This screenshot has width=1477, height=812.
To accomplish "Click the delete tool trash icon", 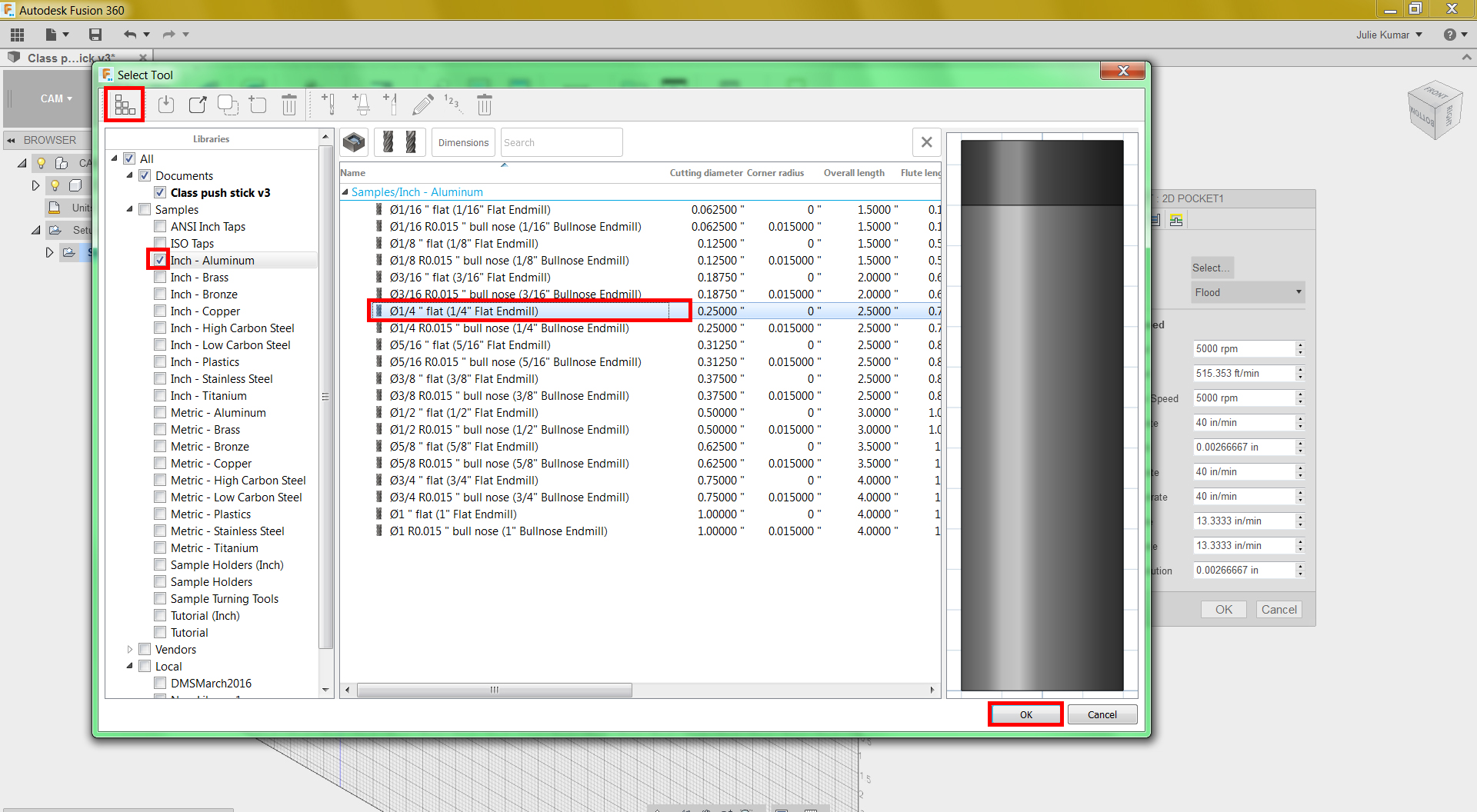I will [x=485, y=105].
